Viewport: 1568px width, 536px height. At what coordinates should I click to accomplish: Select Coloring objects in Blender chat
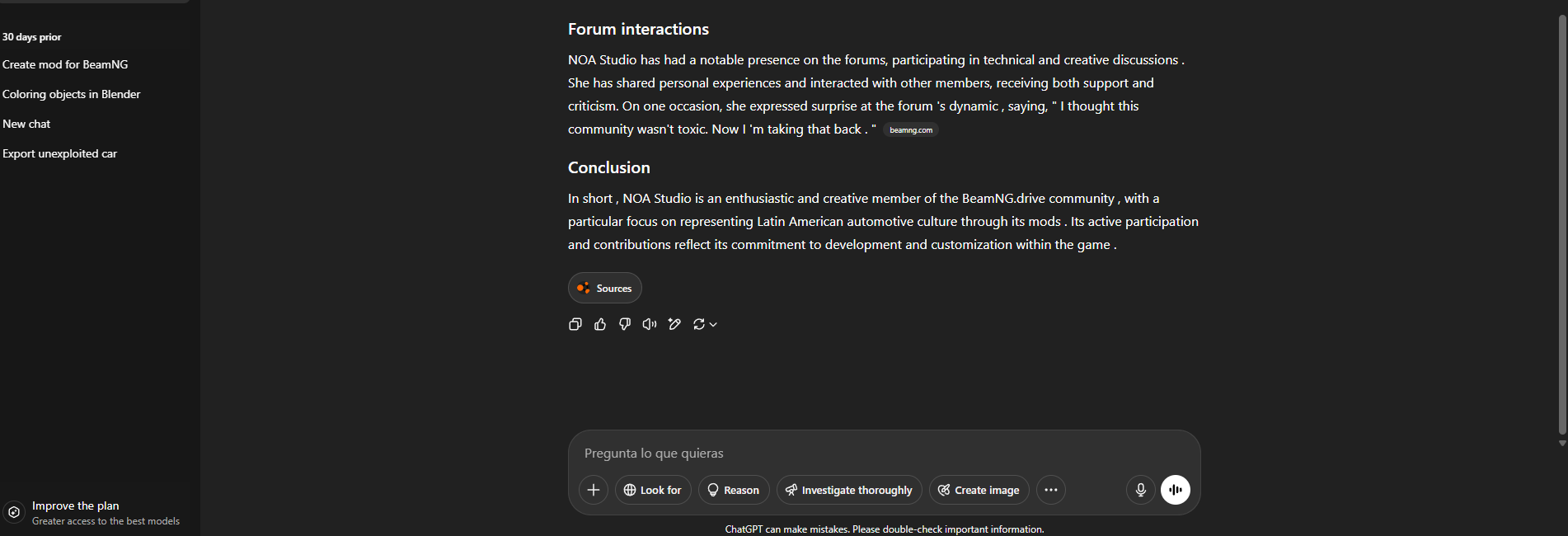71,94
